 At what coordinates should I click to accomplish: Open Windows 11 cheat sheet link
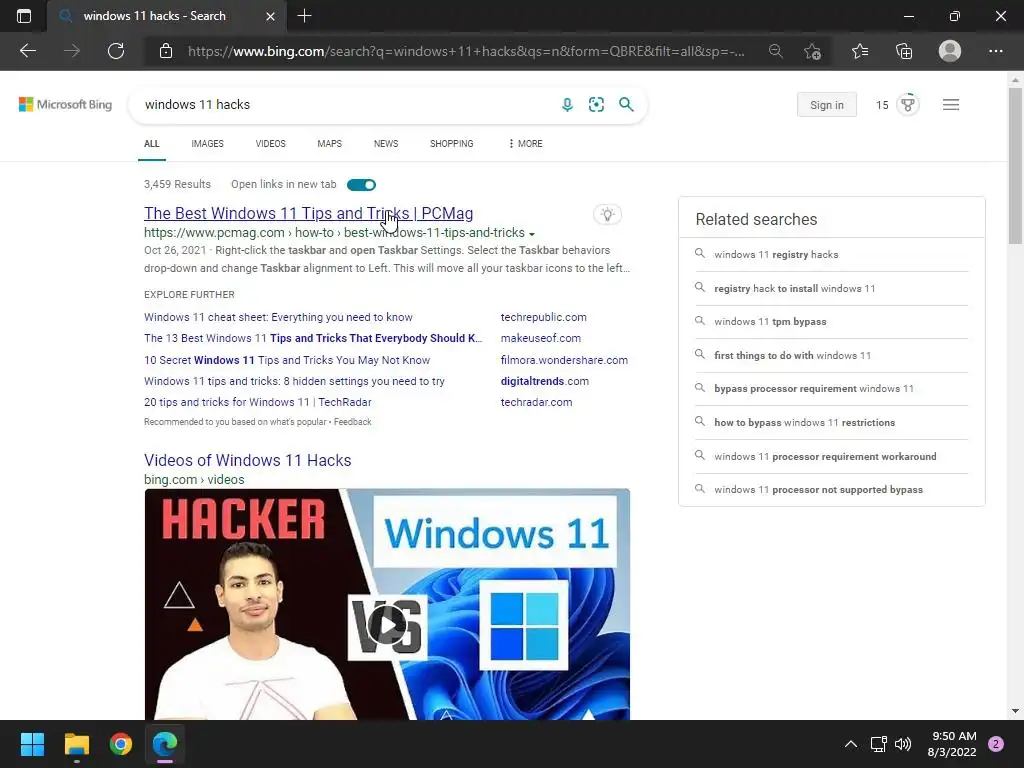pos(278,317)
